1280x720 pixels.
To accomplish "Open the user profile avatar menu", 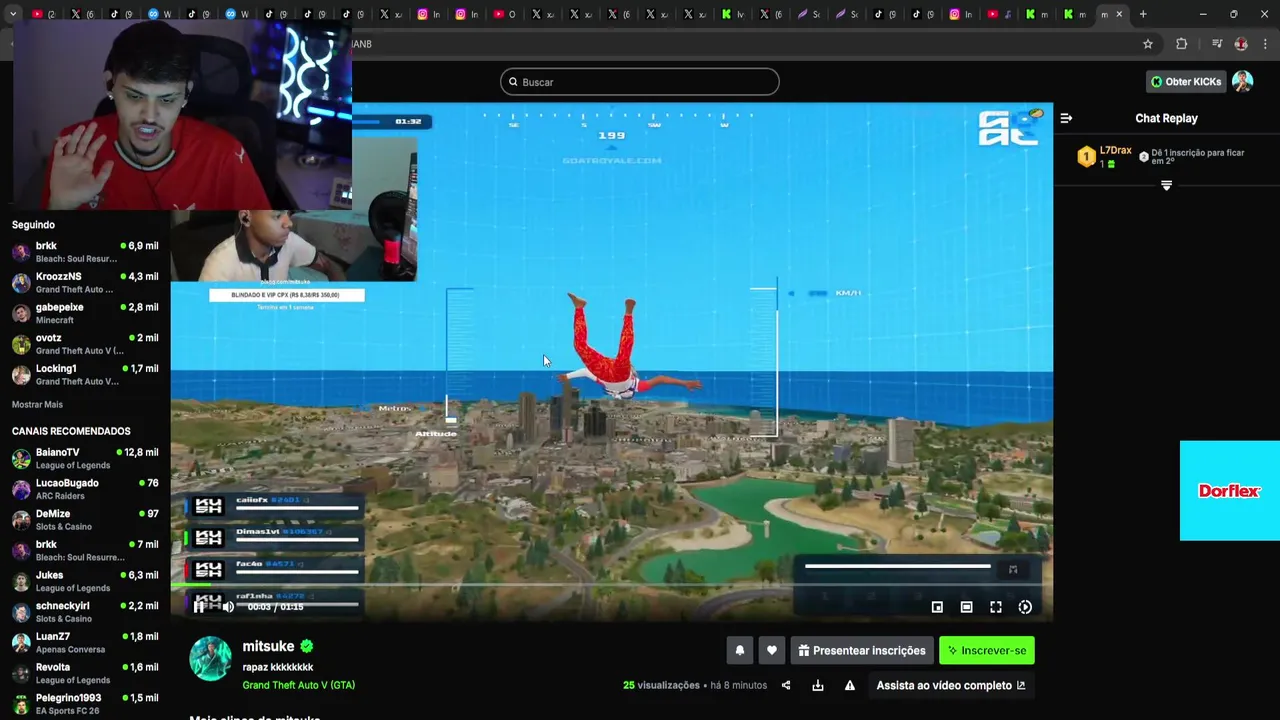I will click(1242, 82).
